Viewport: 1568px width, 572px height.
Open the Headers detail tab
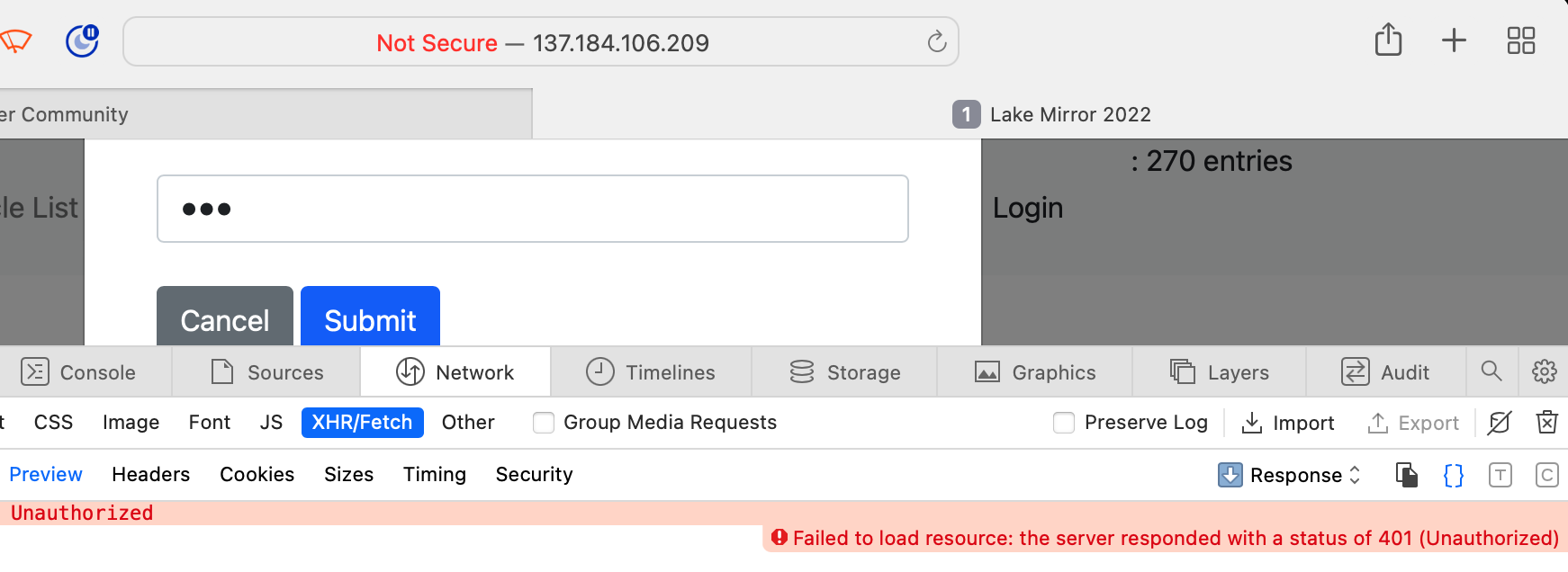150,474
